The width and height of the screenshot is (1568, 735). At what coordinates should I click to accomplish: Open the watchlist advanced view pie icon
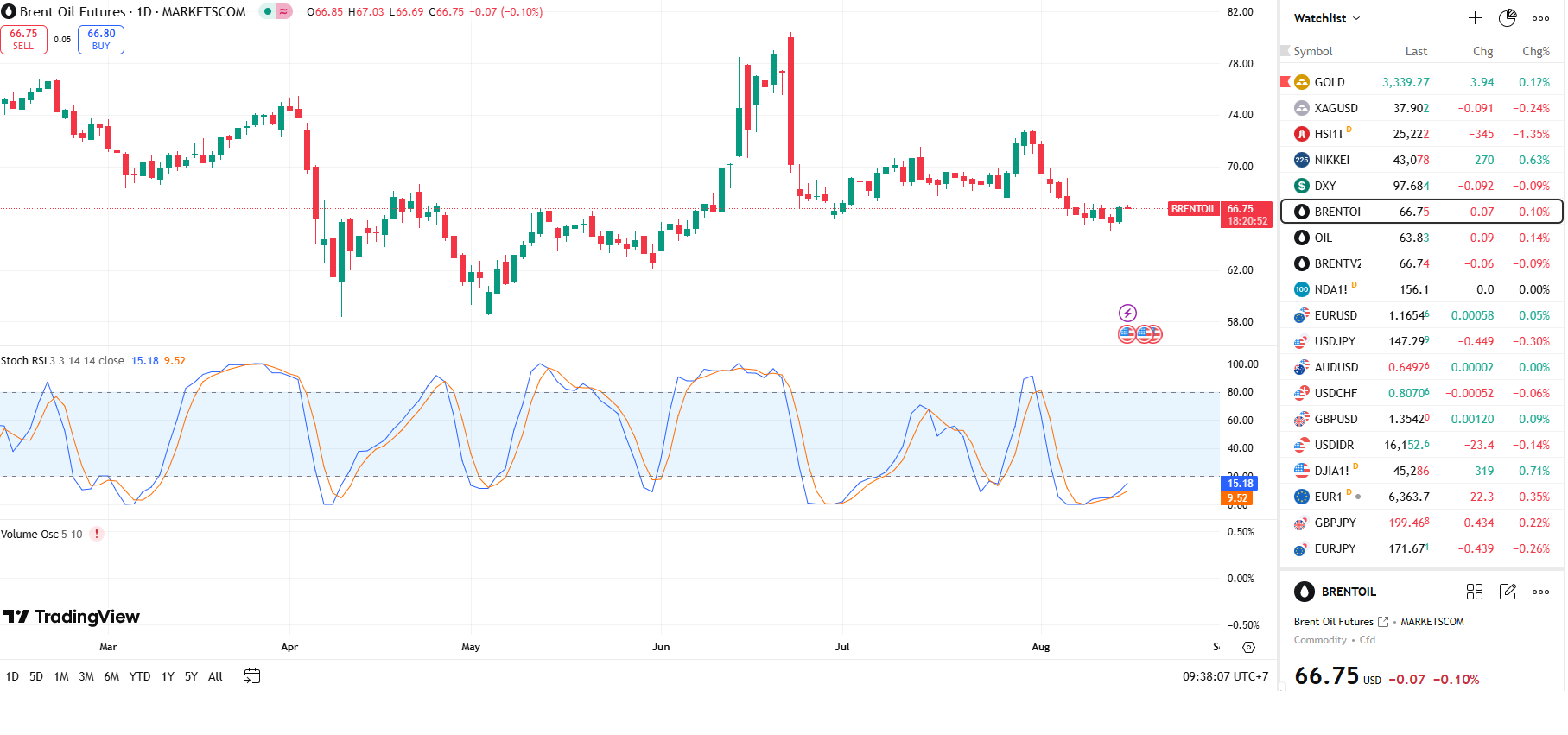coord(1508,18)
